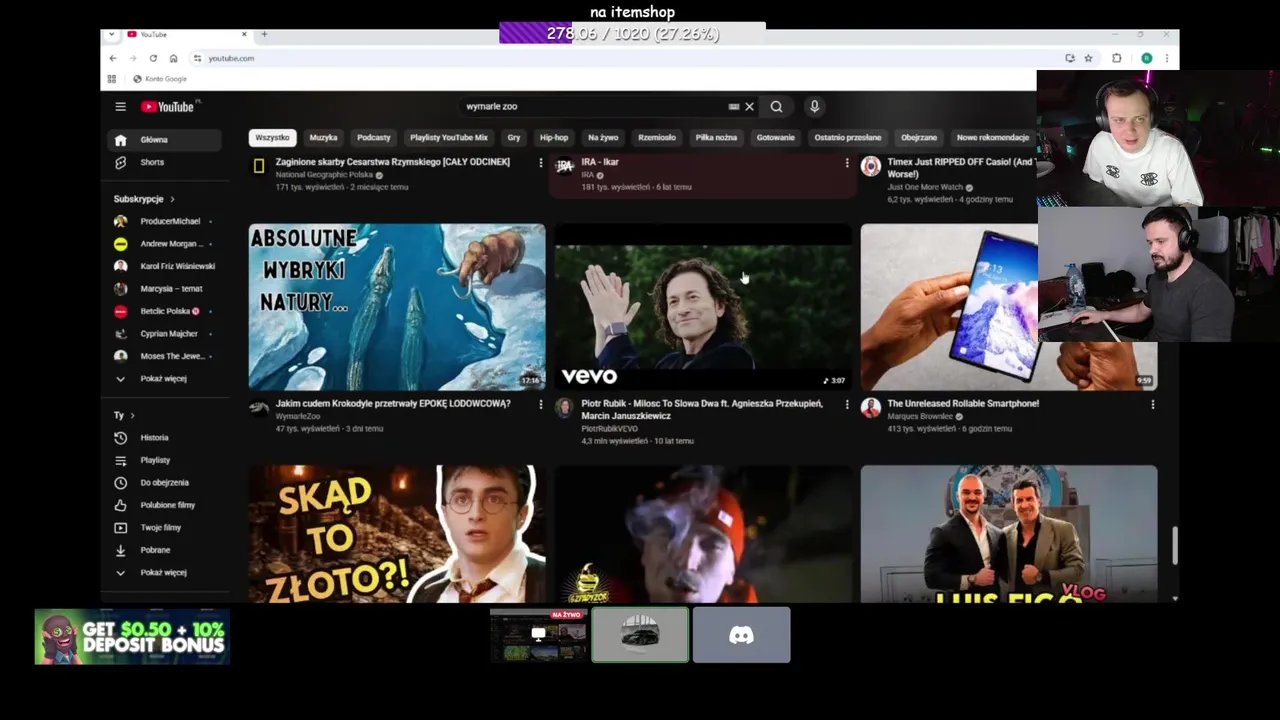Open the WymarłeZoo channel link under crocodile video
Screen dimensions: 1280x720
pyautogui.click(x=298, y=416)
